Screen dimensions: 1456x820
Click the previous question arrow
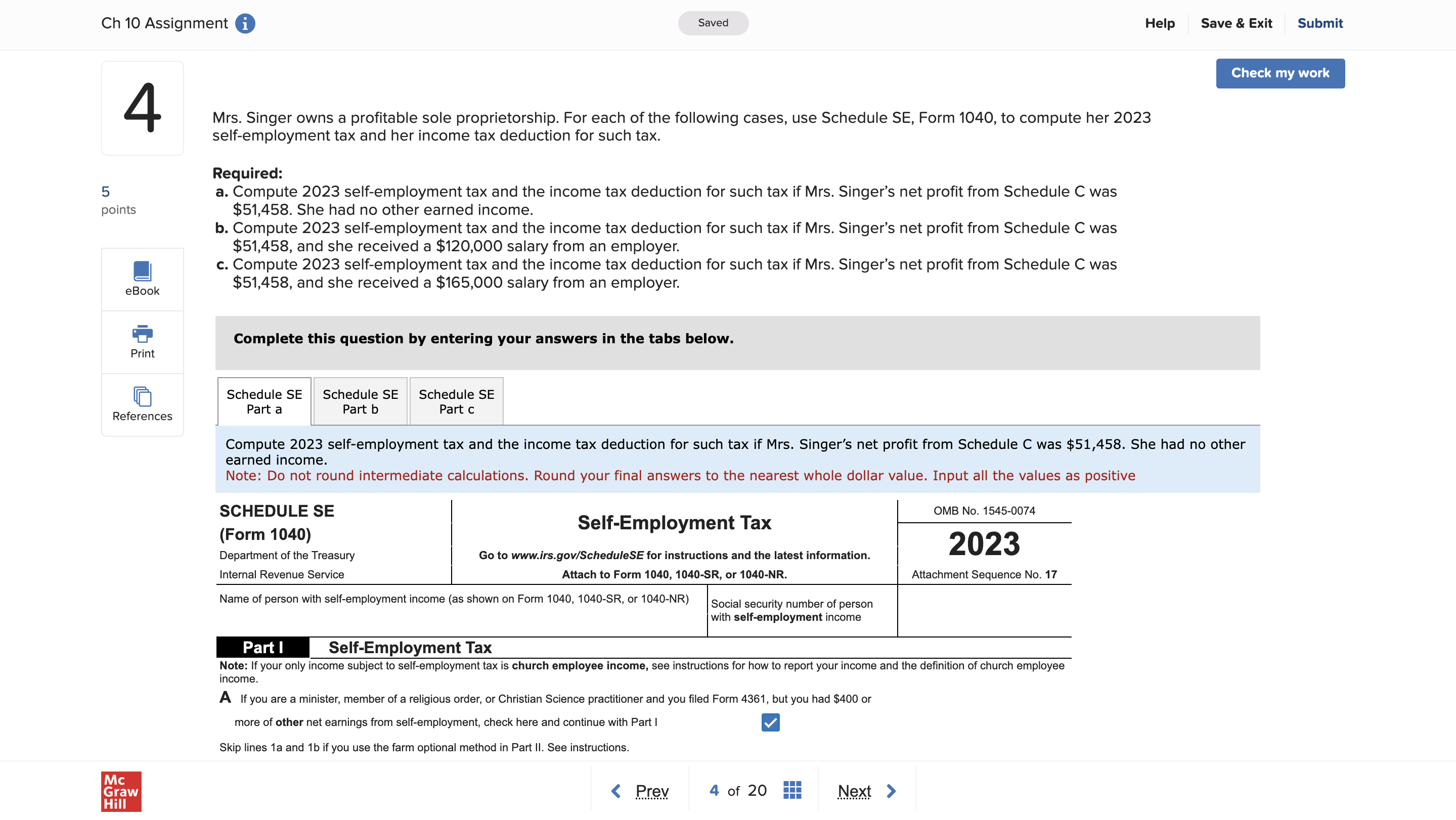(x=616, y=791)
